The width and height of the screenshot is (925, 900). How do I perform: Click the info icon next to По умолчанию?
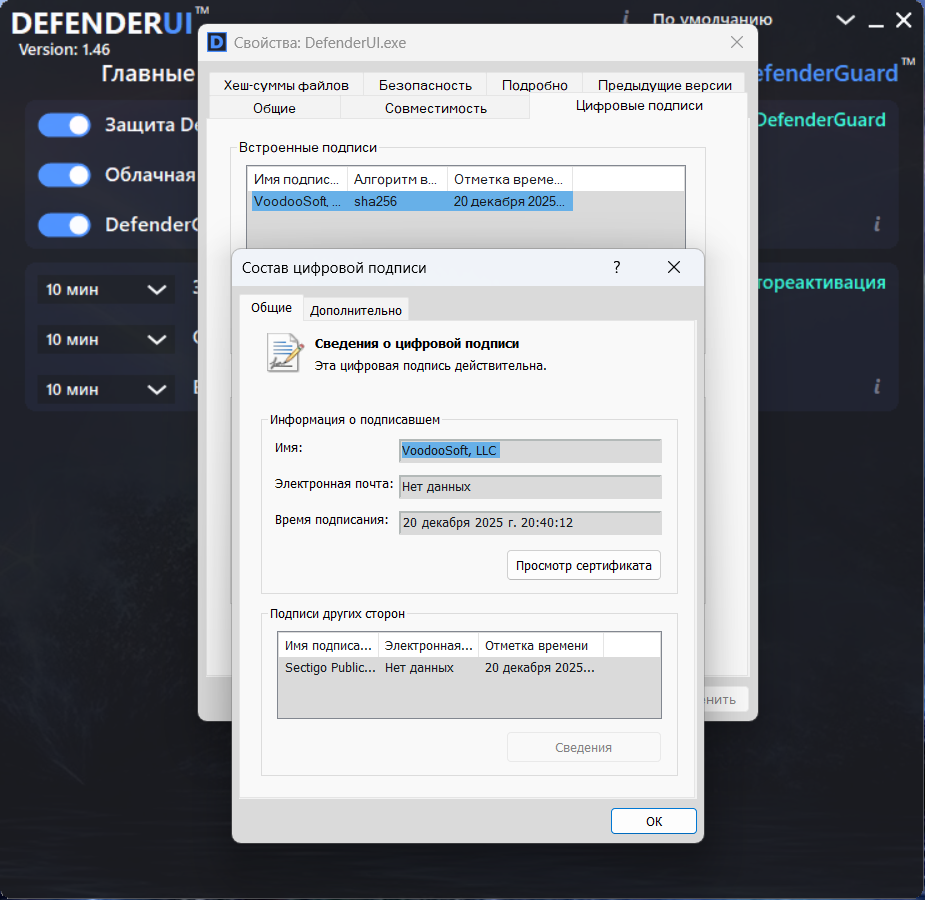626,18
